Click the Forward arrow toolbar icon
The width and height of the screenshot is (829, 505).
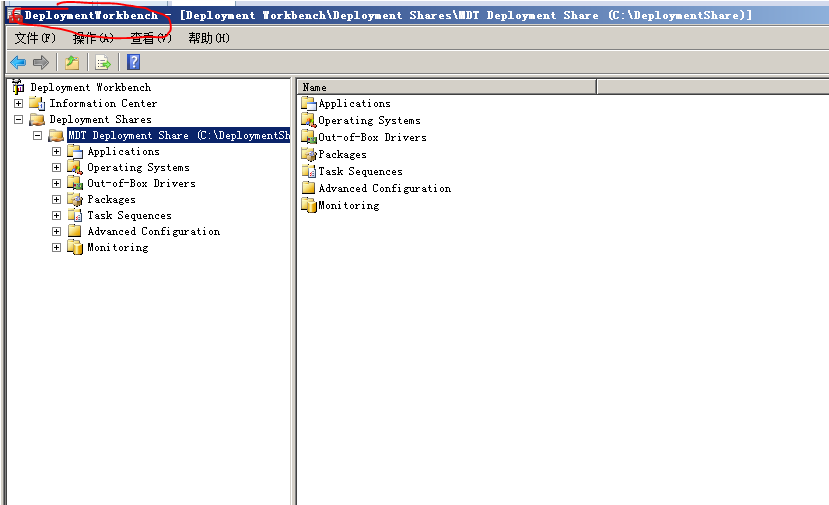[41, 62]
